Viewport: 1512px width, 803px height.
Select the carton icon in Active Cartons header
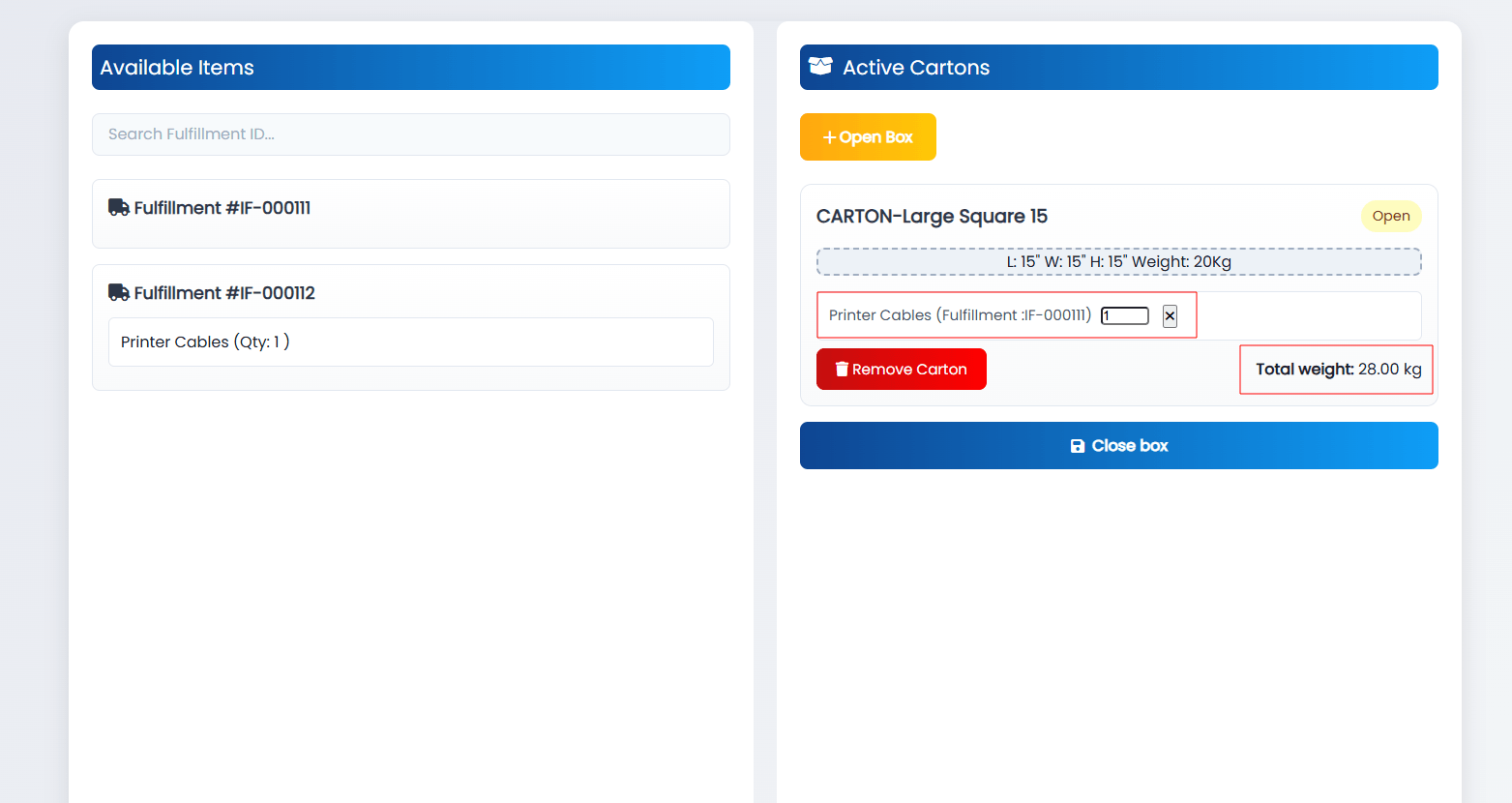tap(821, 66)
